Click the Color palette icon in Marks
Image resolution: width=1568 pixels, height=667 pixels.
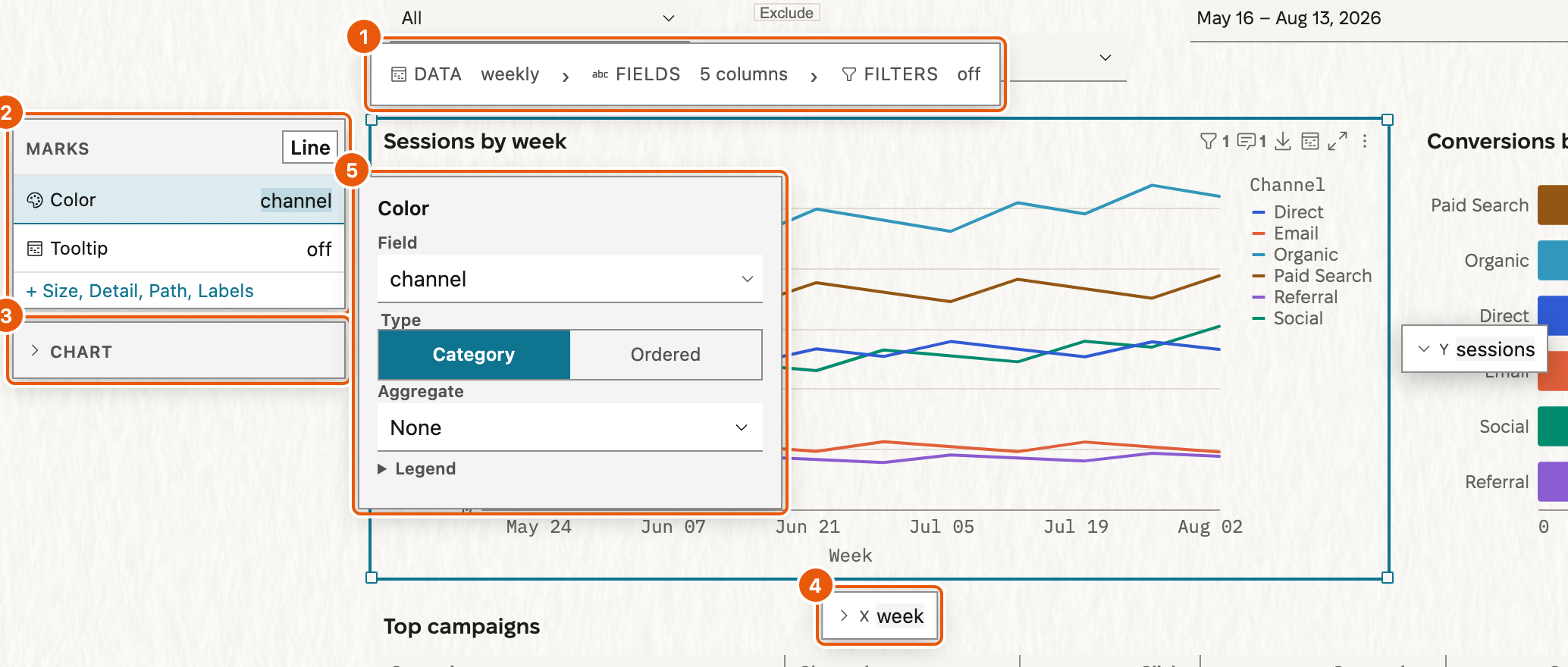click(35, 200)
